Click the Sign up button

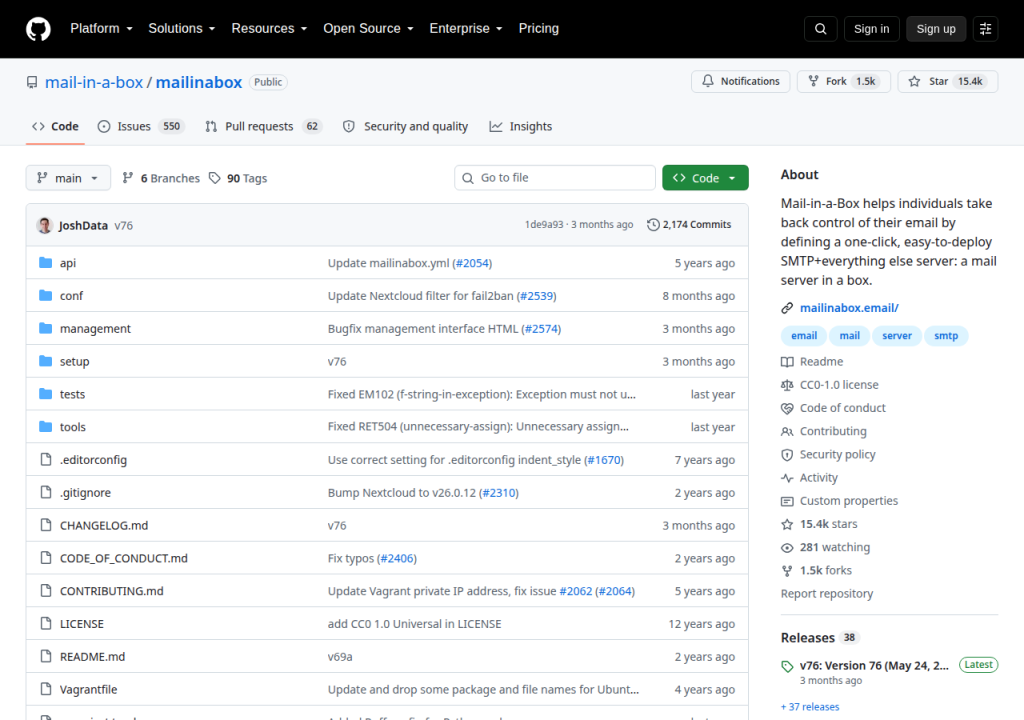(x=936, y=29)
